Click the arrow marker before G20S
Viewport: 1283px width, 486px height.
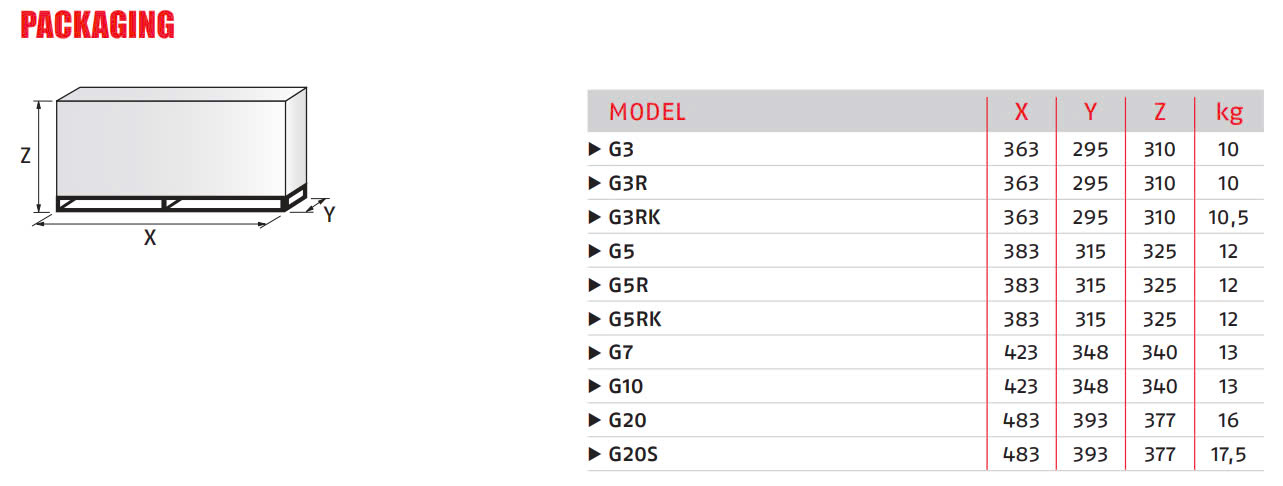595,455
